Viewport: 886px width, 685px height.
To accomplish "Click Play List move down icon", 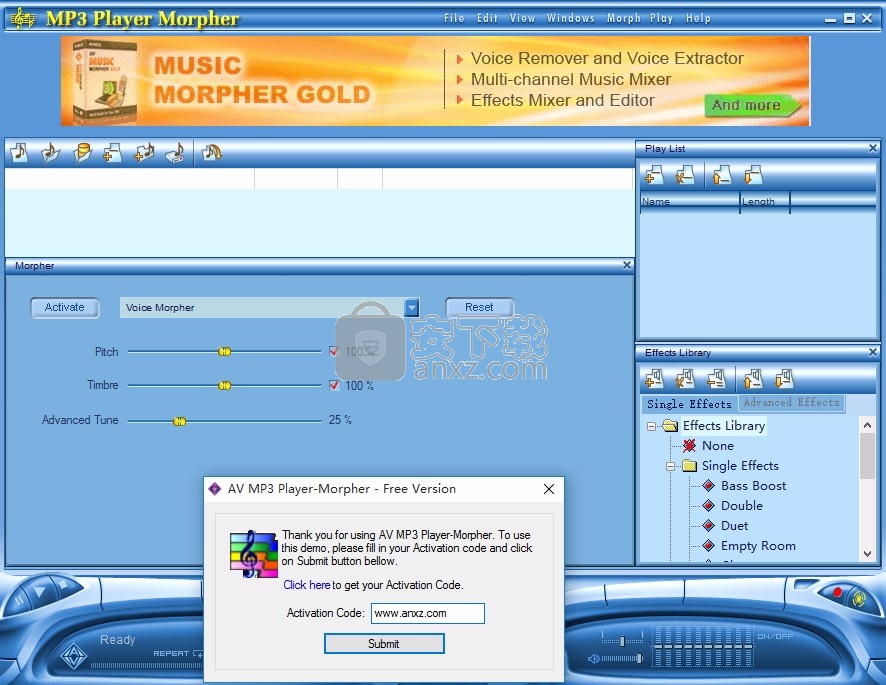I will [753, 175].
